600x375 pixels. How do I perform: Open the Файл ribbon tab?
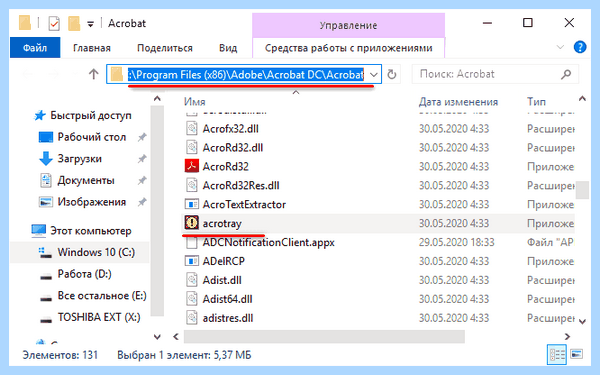point(35,48)
